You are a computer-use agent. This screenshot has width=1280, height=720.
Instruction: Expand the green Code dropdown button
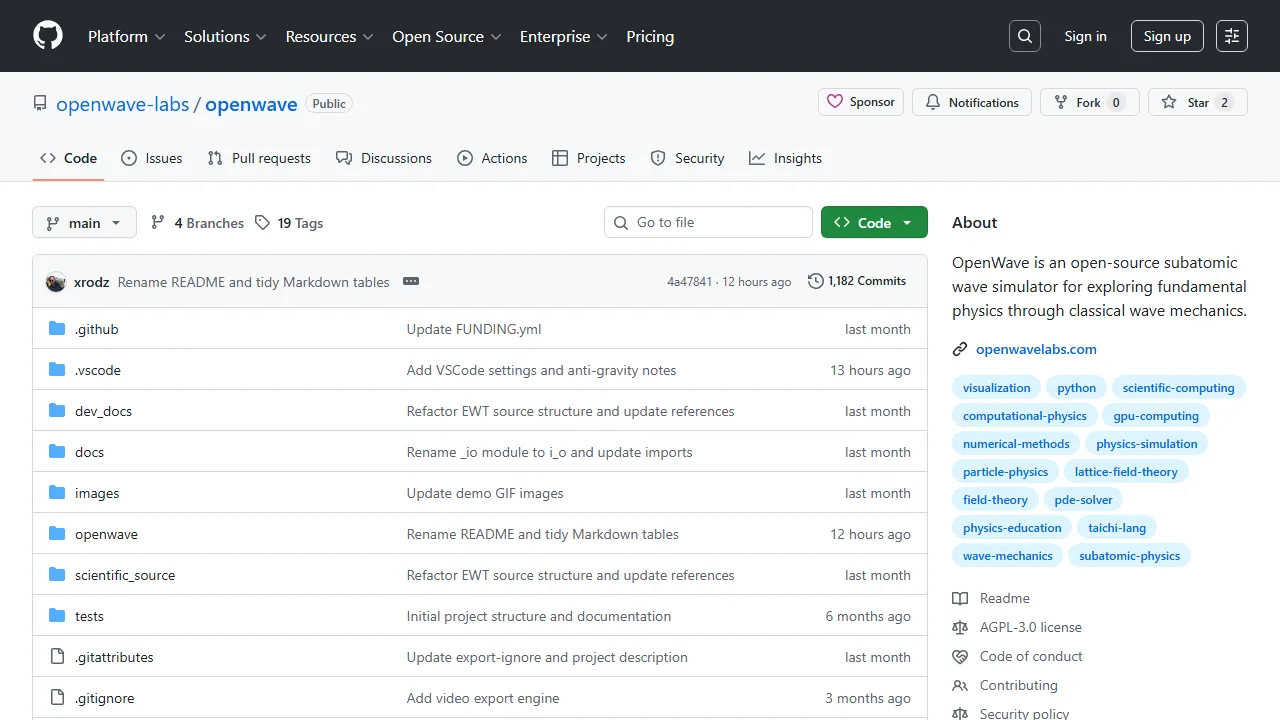tap(873, 223)
